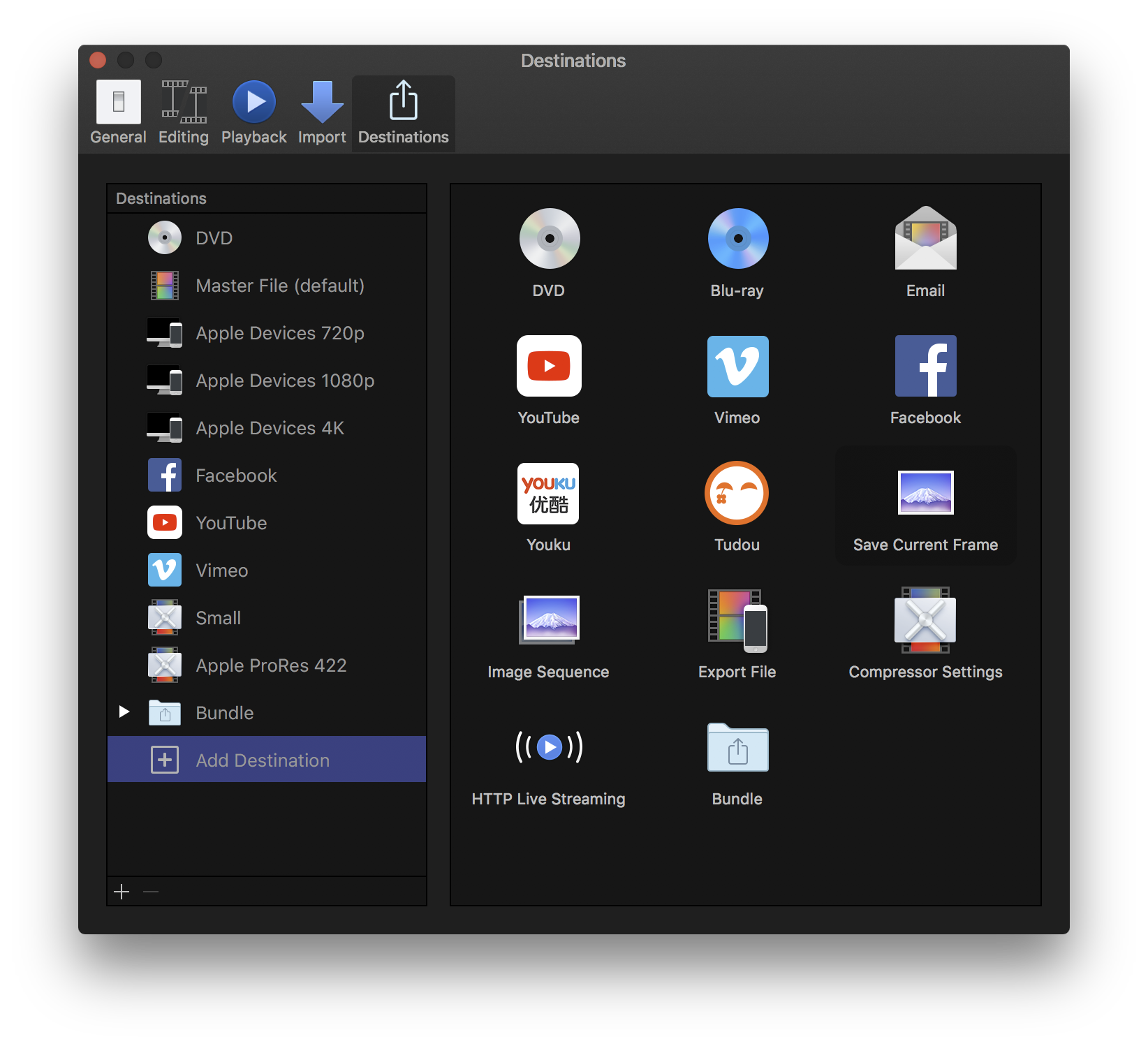Click the Tudou icon
The width and height of the screenshot is (1148, 1046).
tap(737, 493)
